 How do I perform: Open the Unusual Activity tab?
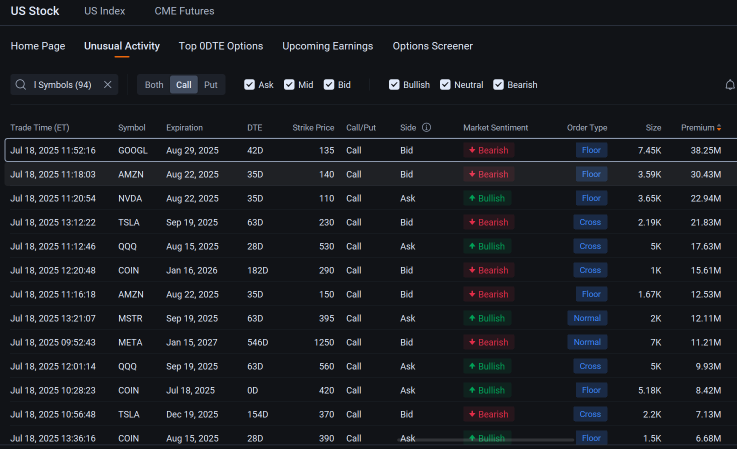pyautogui.click(x=122, y=46)
